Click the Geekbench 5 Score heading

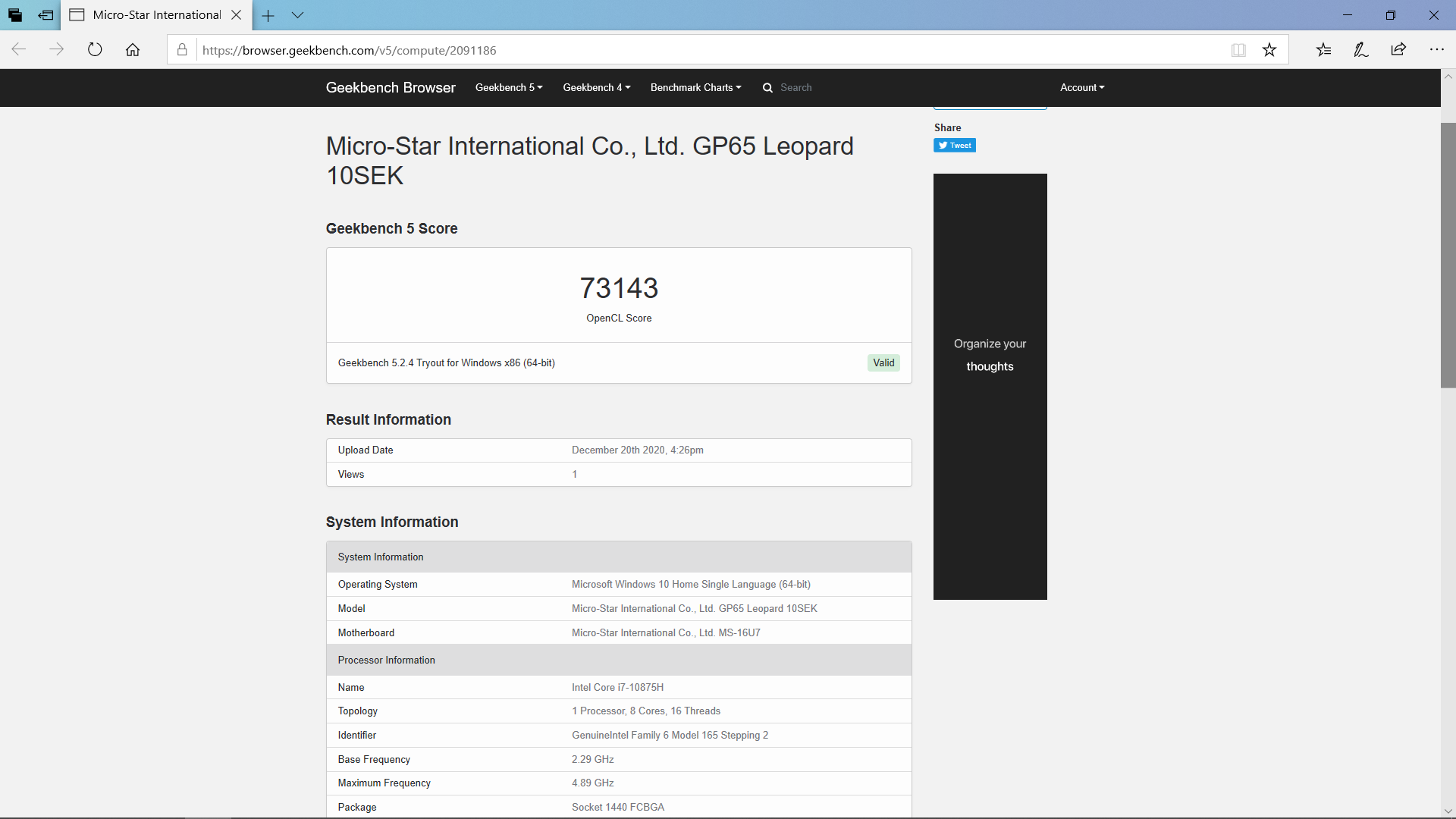click(x=391, y=229)
